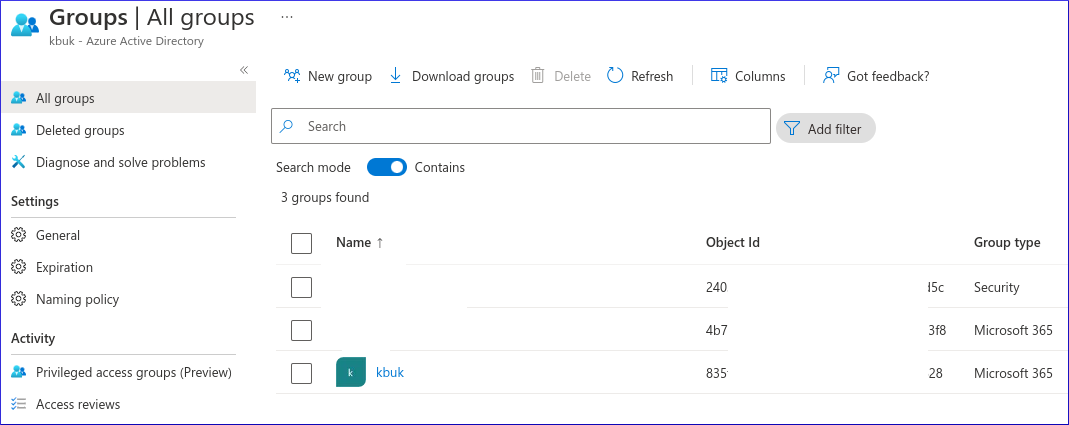Click the Security group type cell
This screenshot has width=1069, height=425.
[x=996, y=287]
